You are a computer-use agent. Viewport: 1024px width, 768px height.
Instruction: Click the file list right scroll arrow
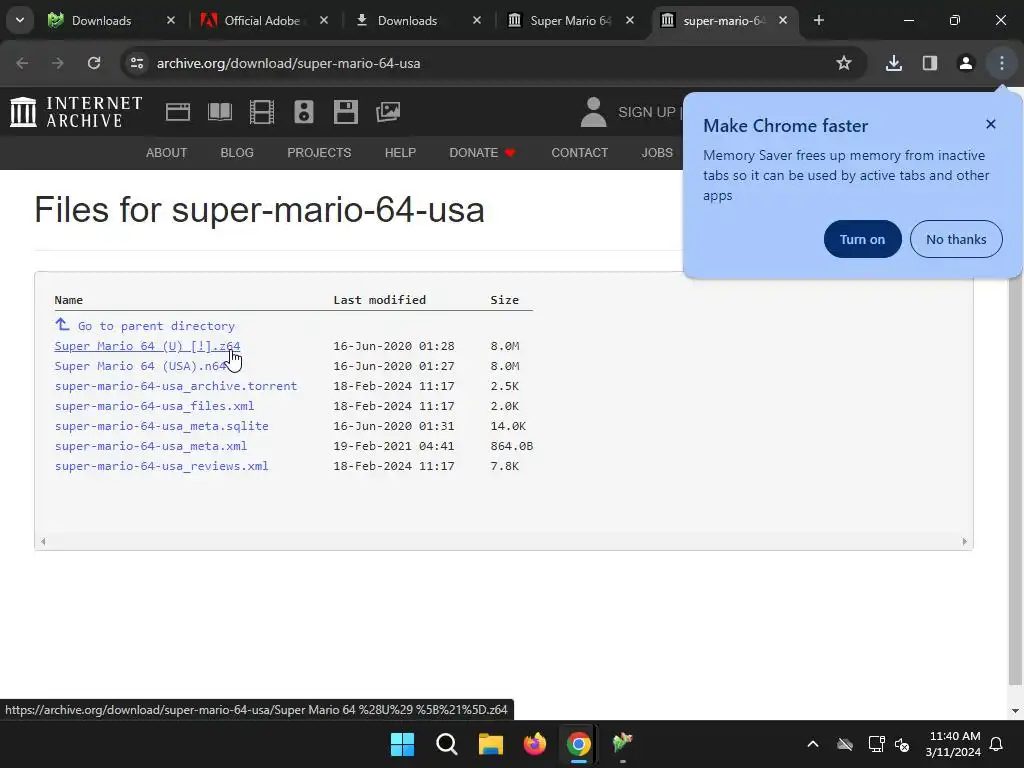[x=965, y=541]
